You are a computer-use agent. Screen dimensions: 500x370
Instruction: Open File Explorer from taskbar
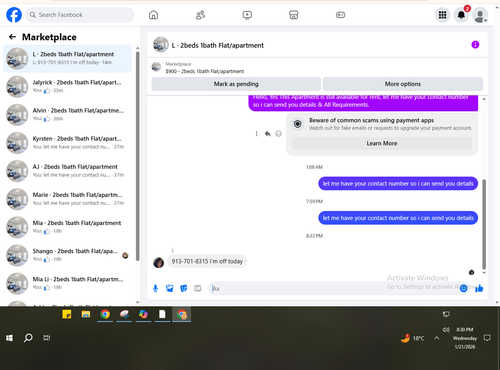pos(86,314)
